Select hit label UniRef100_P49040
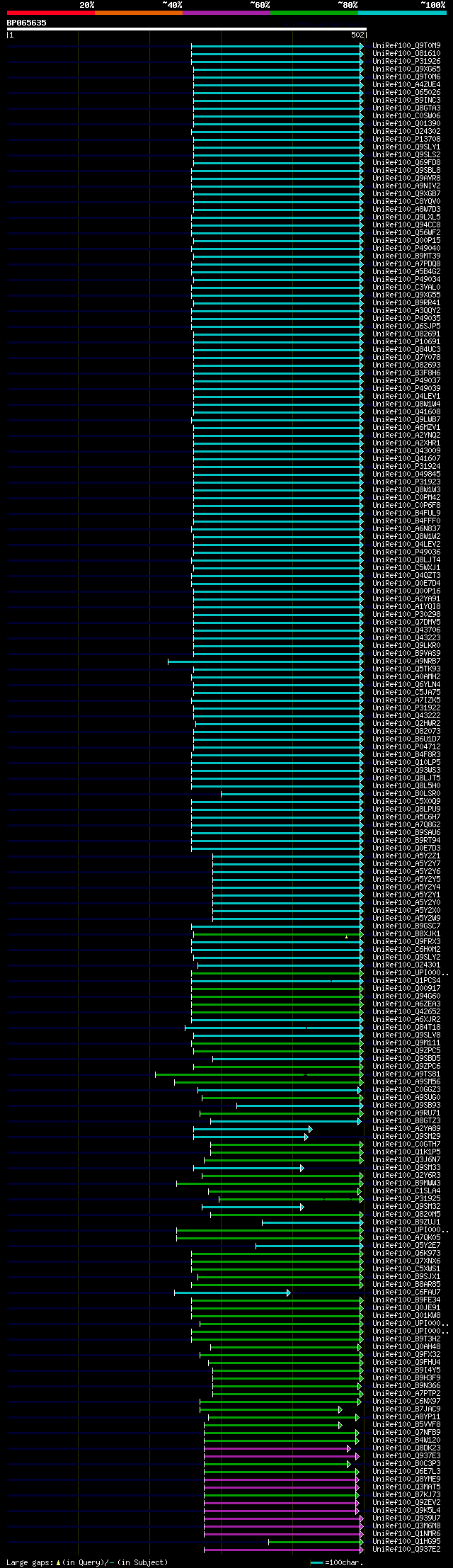This screenshot has height=1568, width=453. (x=406, y=248)
